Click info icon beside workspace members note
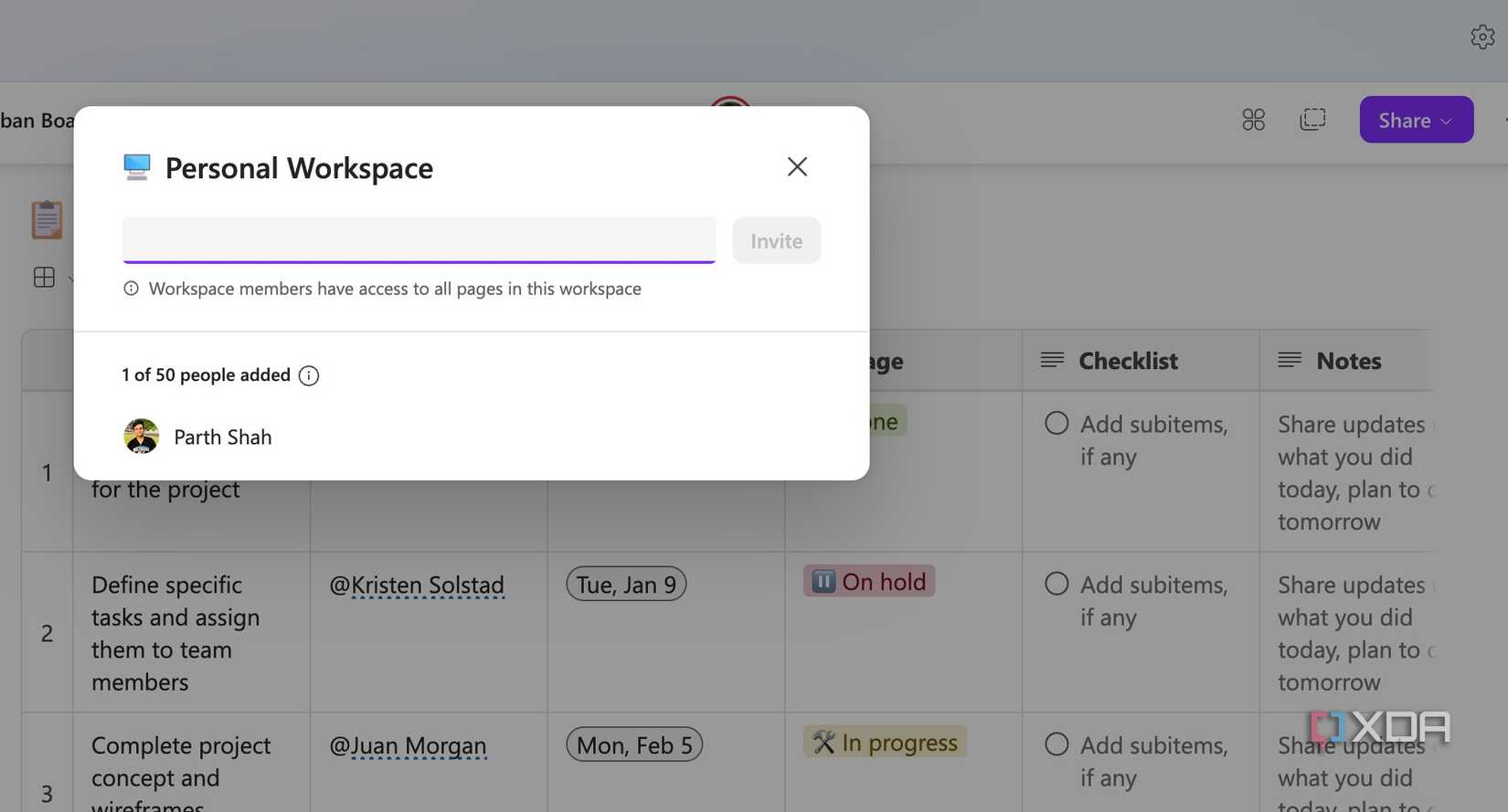Screen dimensions: 1508x812 (132, 289)
